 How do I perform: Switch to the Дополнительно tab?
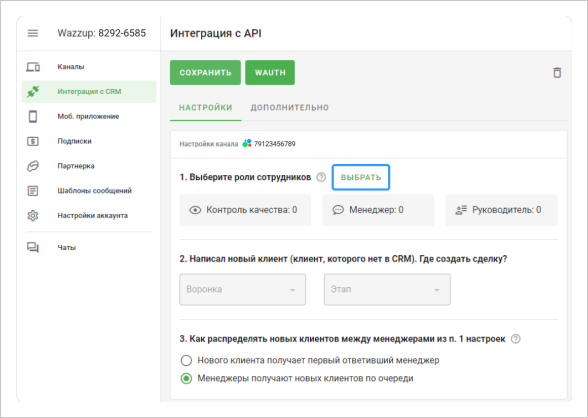tap(290, 108)
